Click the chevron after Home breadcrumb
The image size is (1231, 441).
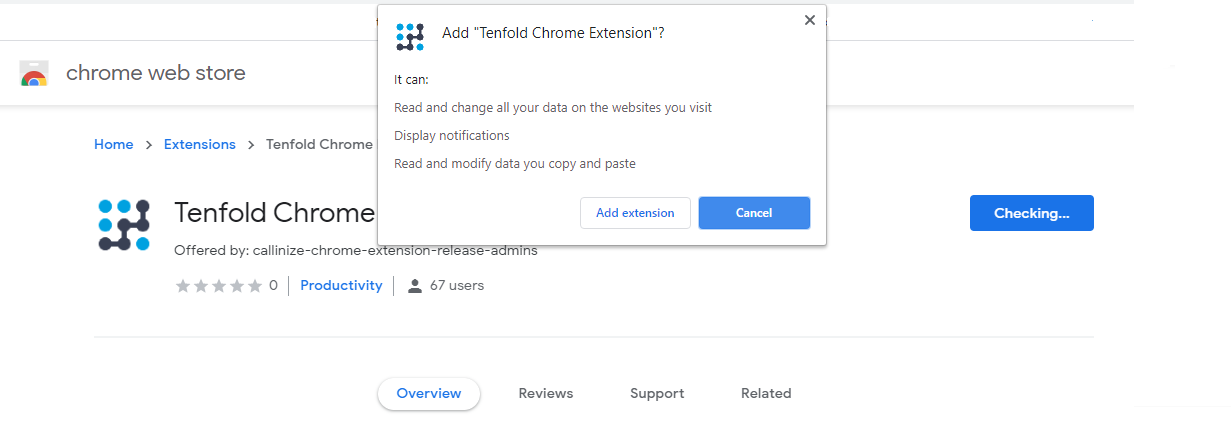(x=148, y=145)
